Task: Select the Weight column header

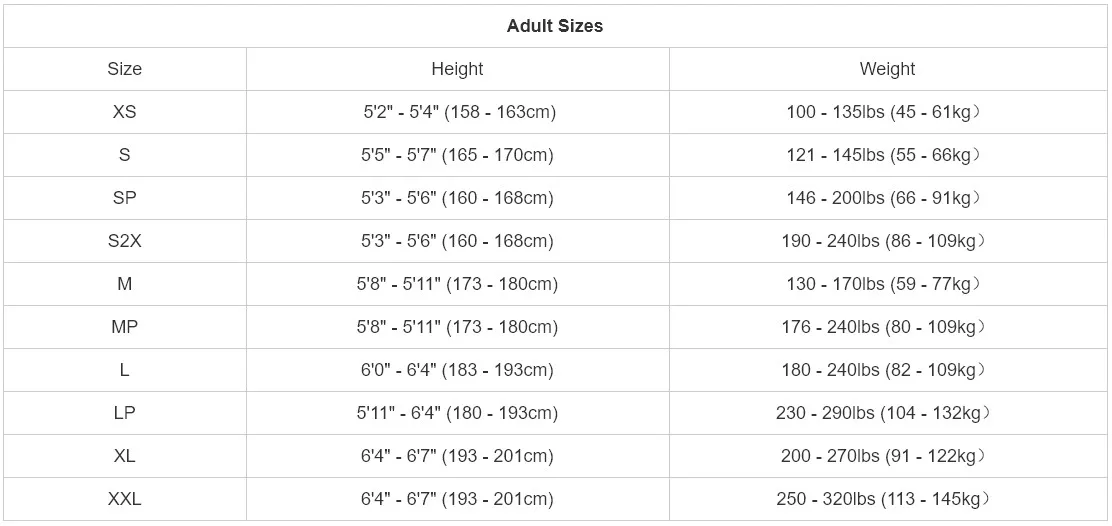Action: (x=887, y=69)
